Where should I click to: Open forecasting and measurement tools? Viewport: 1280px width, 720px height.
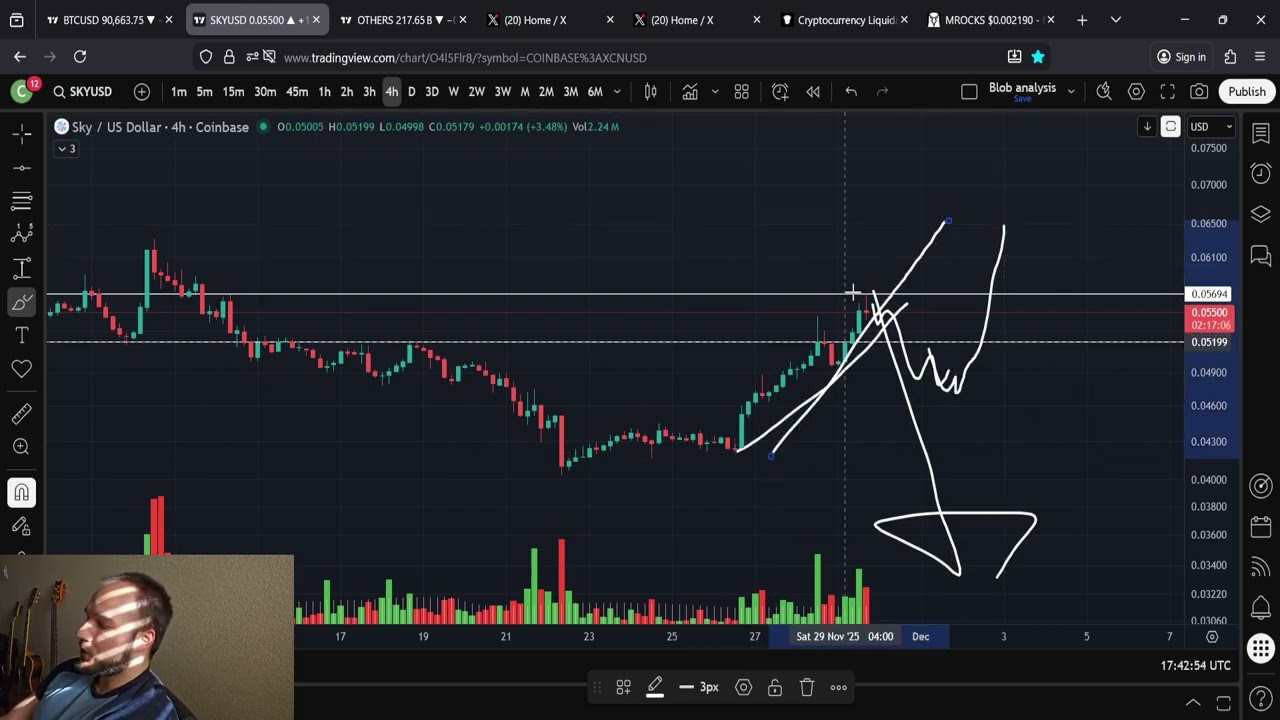tap(21, 268)
